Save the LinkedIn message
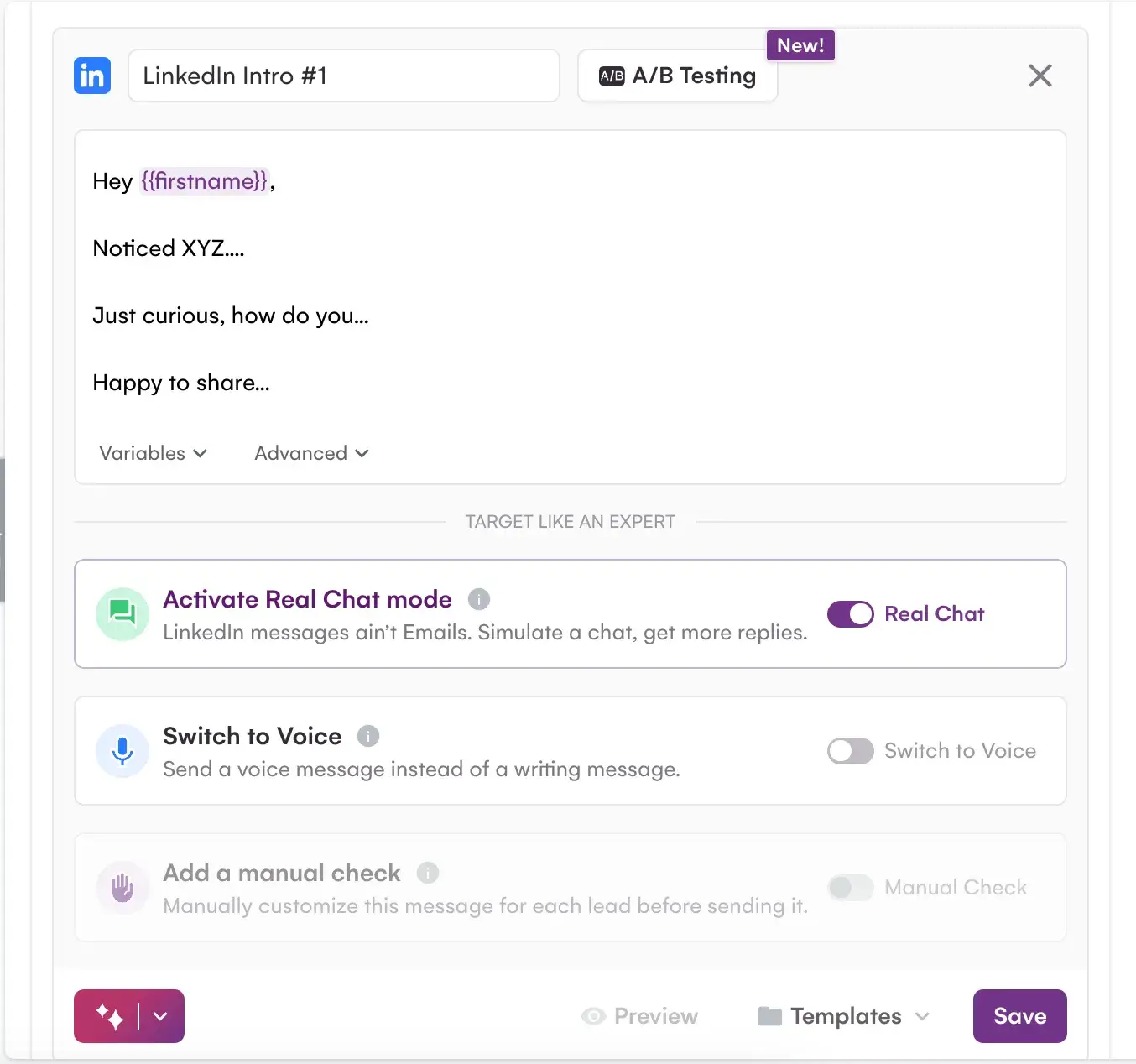This screenshot has width=1136, height=1064. click(x=1019, y=1016)
